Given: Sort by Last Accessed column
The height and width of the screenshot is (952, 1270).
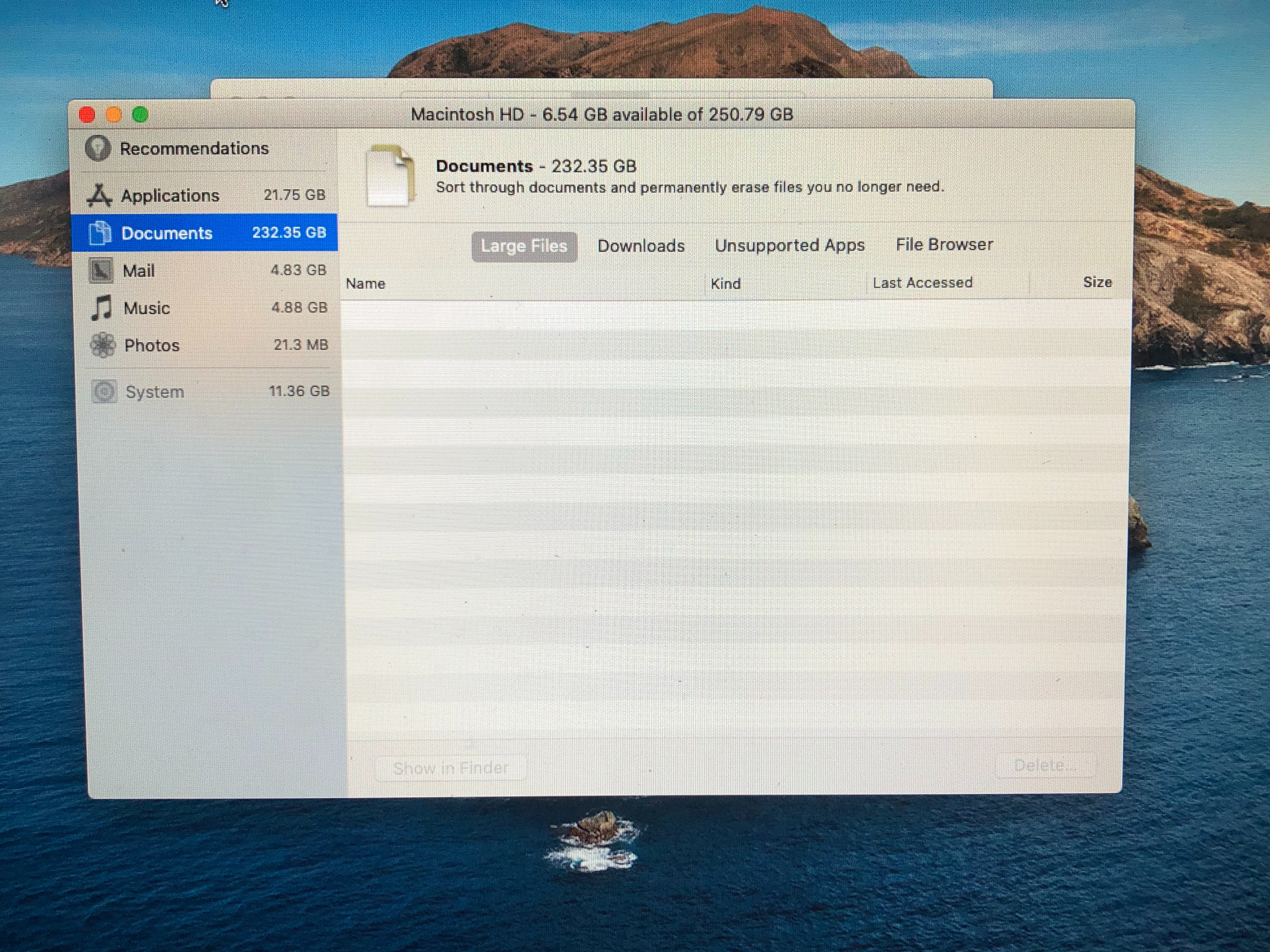Looking at the screenshot, I should click(x=922, y=282).
